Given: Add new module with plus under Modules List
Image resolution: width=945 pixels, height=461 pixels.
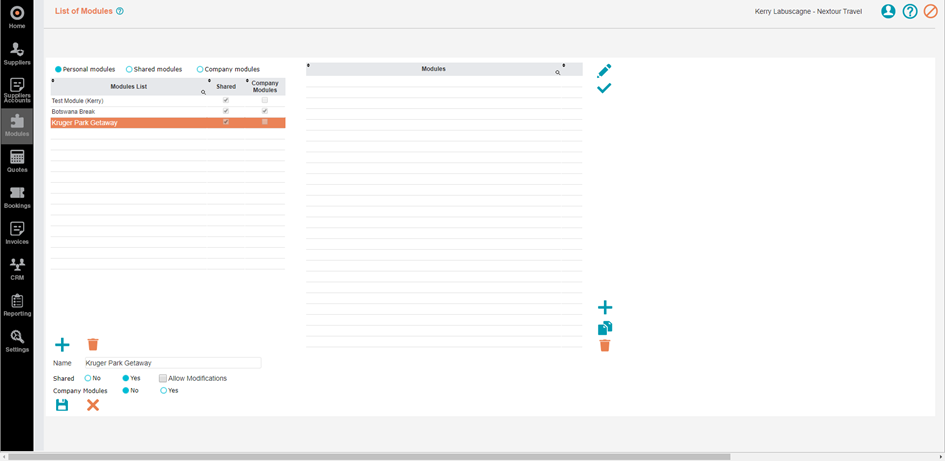Looking at the screenshot, I should tap(62, 345).
